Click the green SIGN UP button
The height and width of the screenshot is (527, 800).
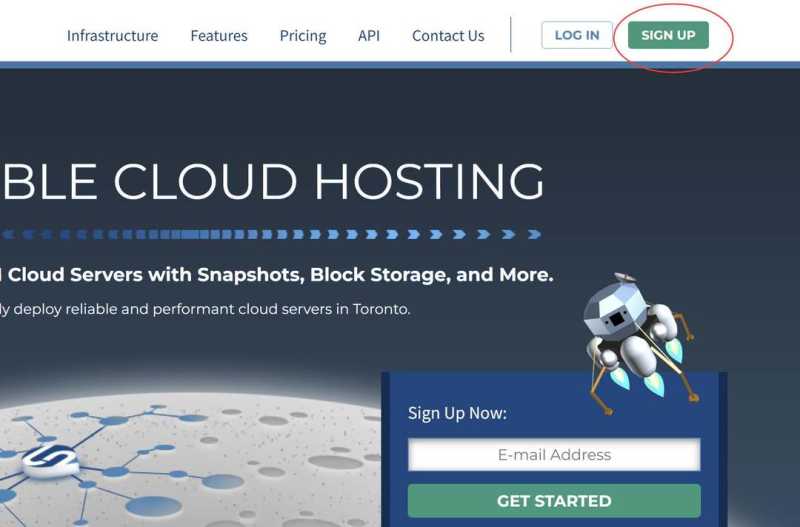(x=668, y=35)
